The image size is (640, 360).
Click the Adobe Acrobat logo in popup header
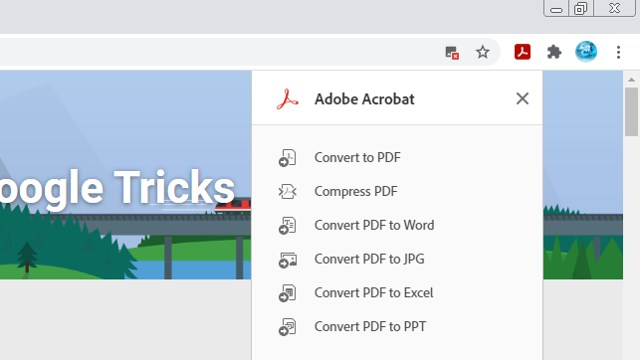point(287,99)
